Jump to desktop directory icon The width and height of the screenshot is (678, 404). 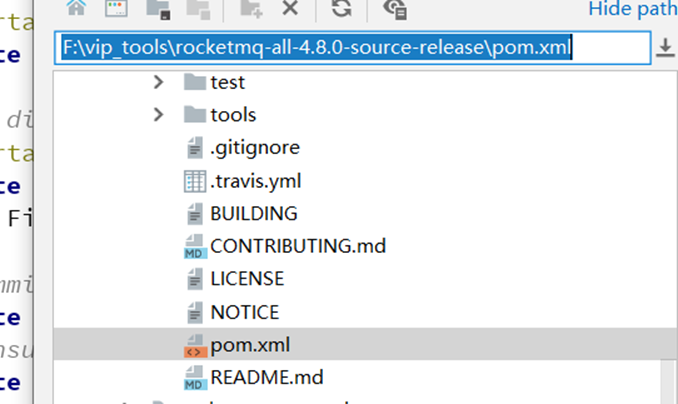[115, 8]
